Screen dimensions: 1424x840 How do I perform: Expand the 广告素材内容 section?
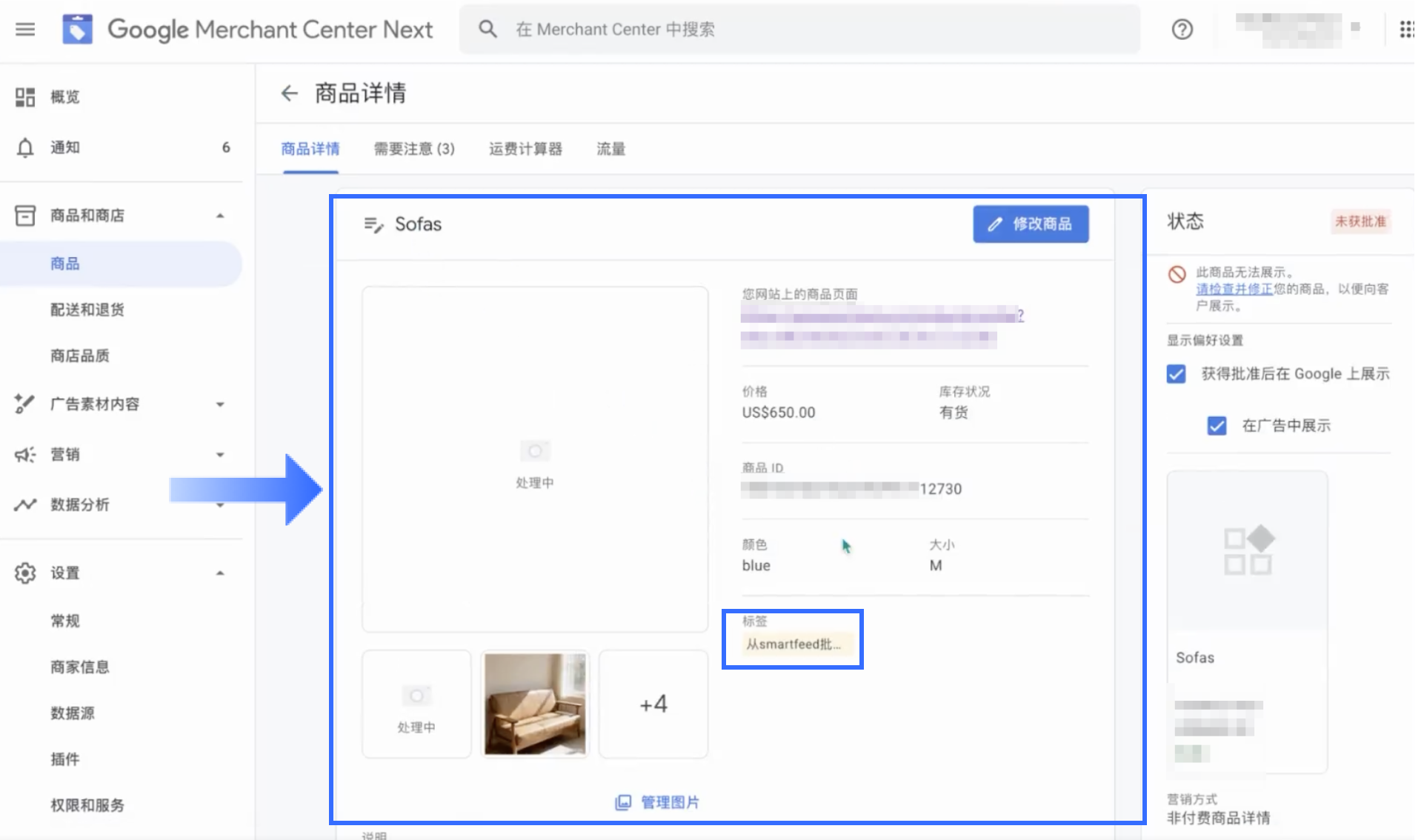[x=220, y=404]
